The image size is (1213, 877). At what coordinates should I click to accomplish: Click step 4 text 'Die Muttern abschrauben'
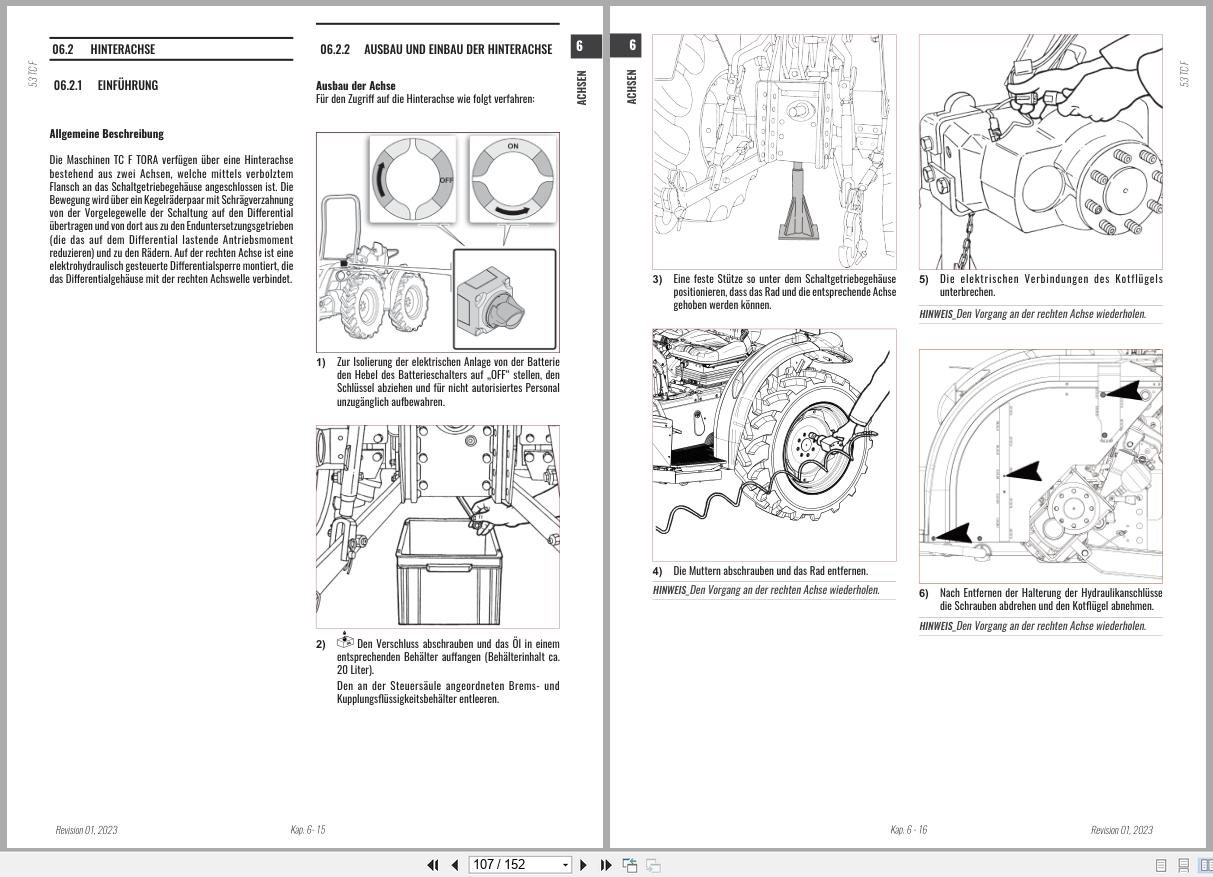tap(771, 571)
